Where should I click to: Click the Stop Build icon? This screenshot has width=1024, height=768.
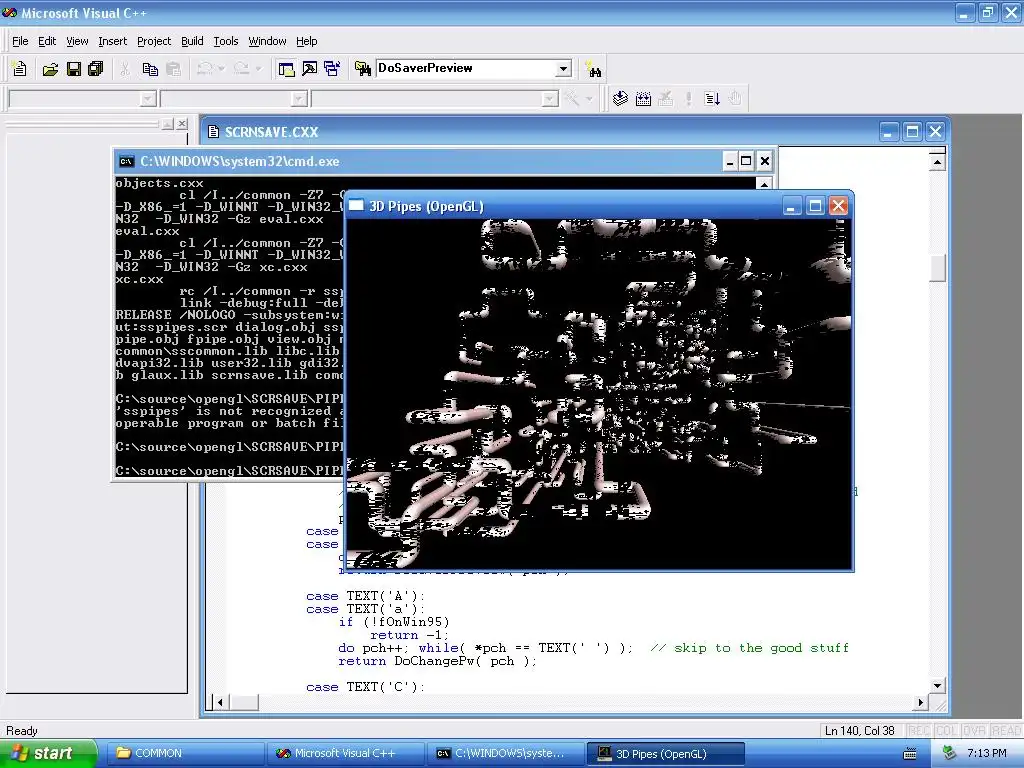(665, 99)
